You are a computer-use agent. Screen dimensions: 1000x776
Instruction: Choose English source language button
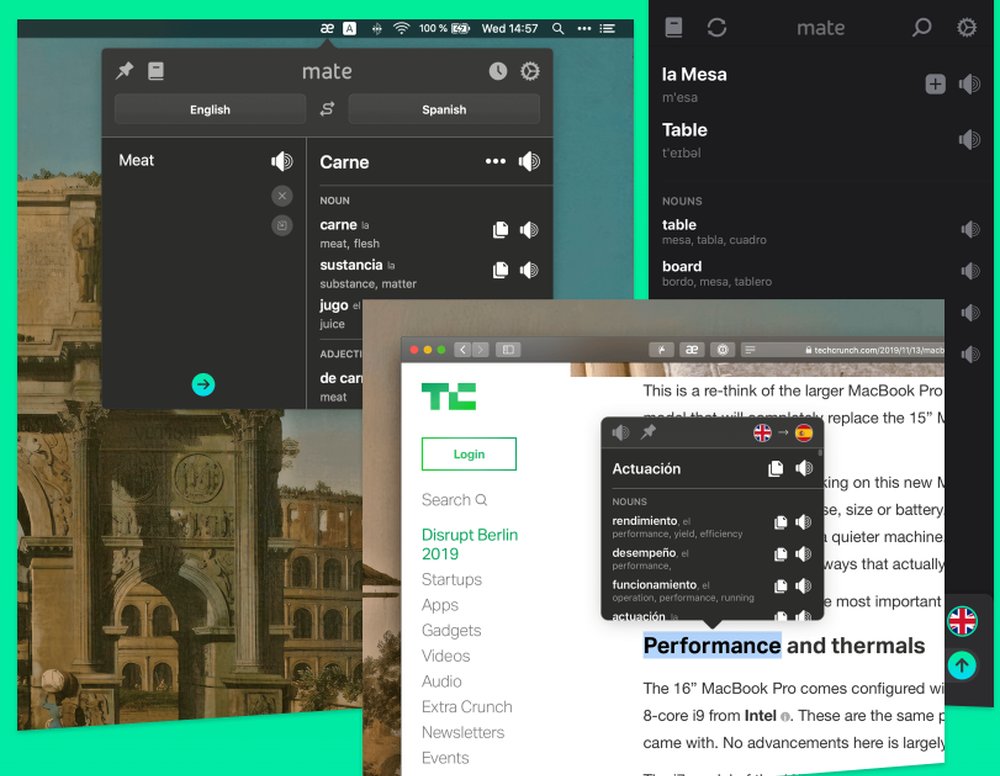210,109
